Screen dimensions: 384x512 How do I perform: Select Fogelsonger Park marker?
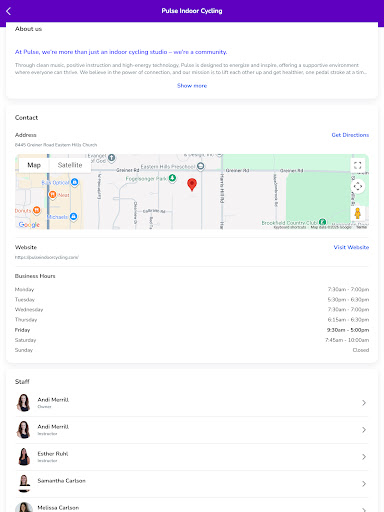point(172,178)
